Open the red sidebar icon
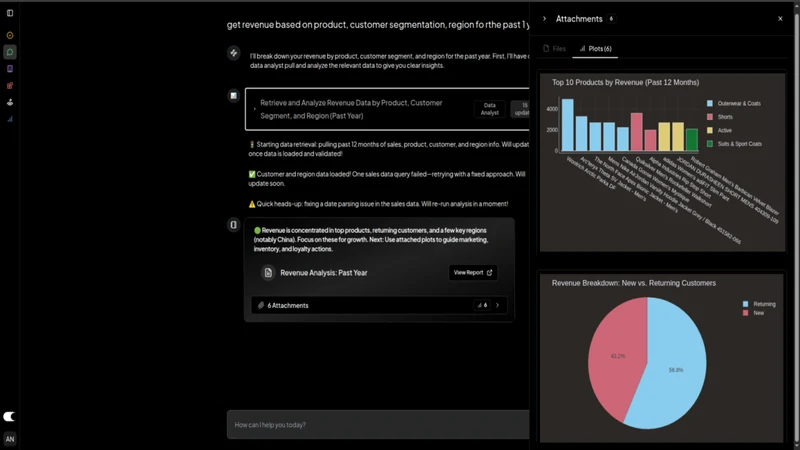Screen dimensions: 800x450 [10, 86]
